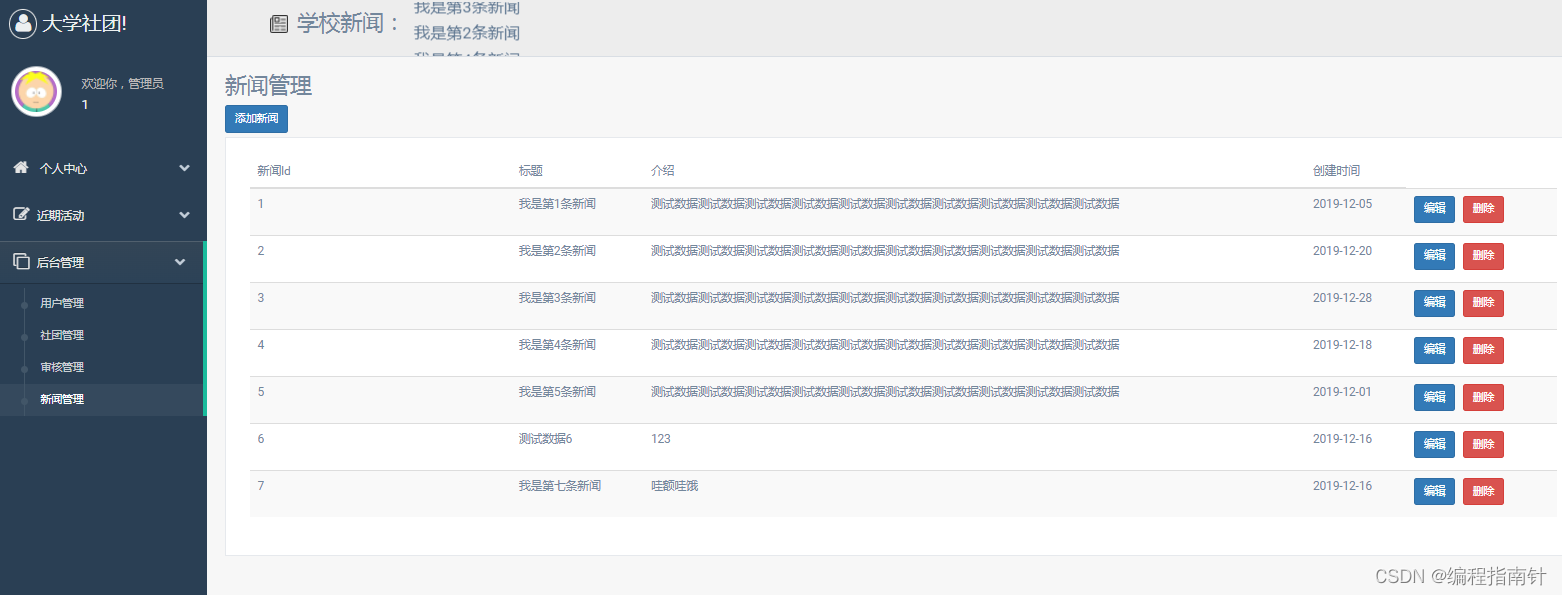Image resolution: width=1562 pixels, height=595 pixels.
Task: Delete news row 我是第4条新闻
Action: [1483, 350]
